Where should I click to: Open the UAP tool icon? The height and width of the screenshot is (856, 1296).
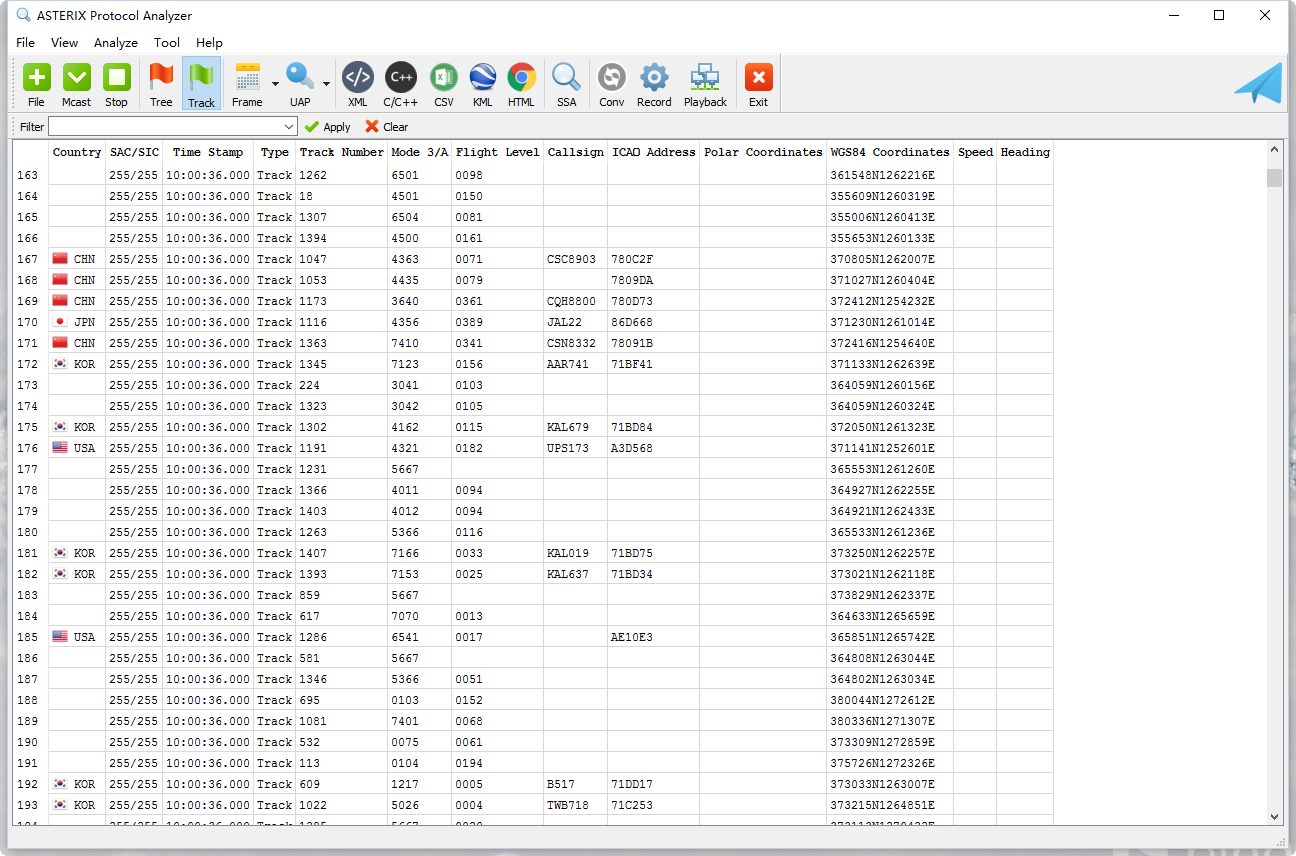click(x=300, y=84)
